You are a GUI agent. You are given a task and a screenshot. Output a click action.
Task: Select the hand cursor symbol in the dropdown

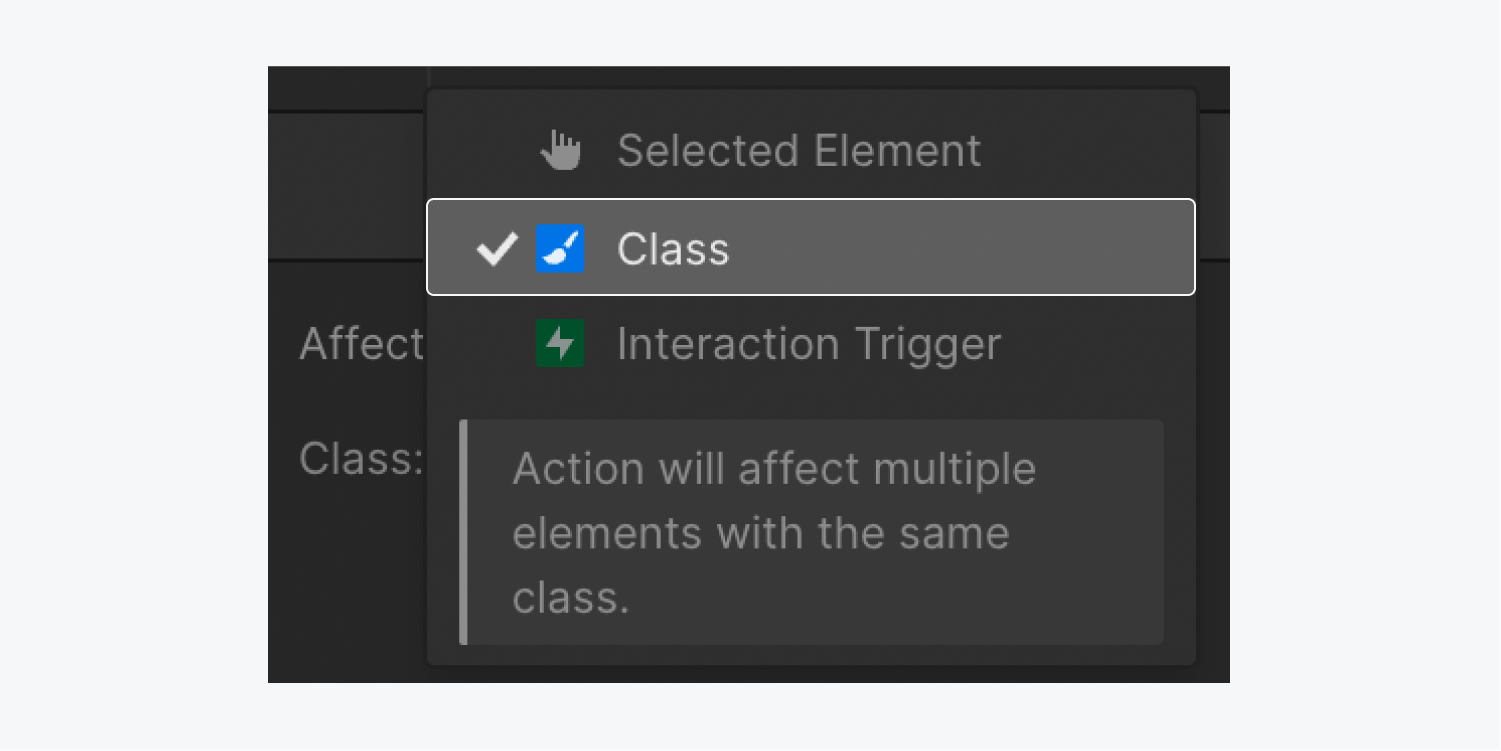(560, 150)
